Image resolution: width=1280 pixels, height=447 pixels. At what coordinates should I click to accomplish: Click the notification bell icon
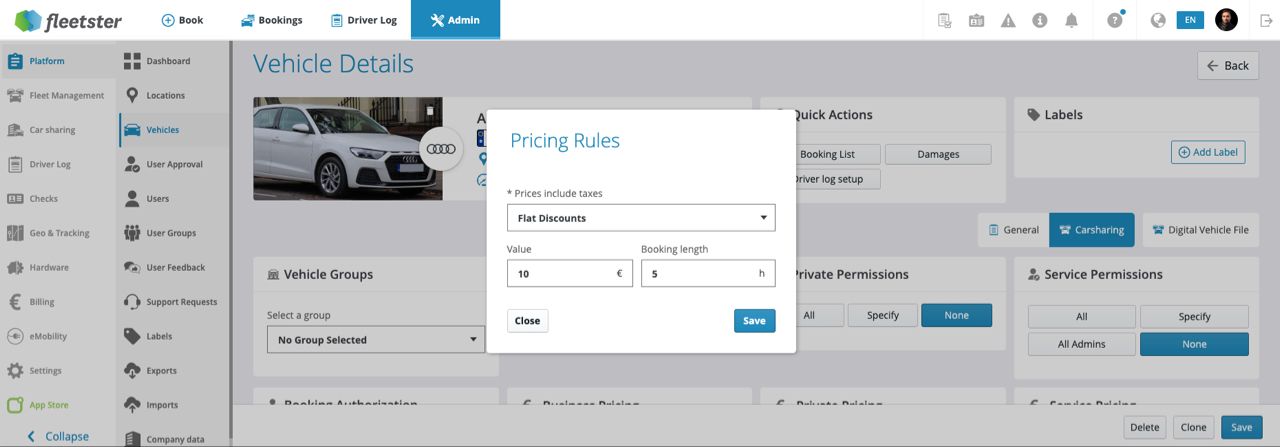click(x=1072, y=20)
